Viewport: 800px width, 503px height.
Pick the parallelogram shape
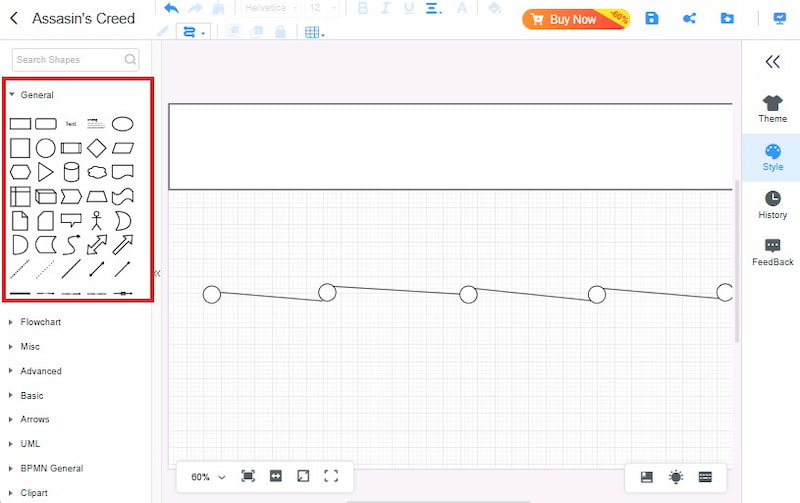122,148
